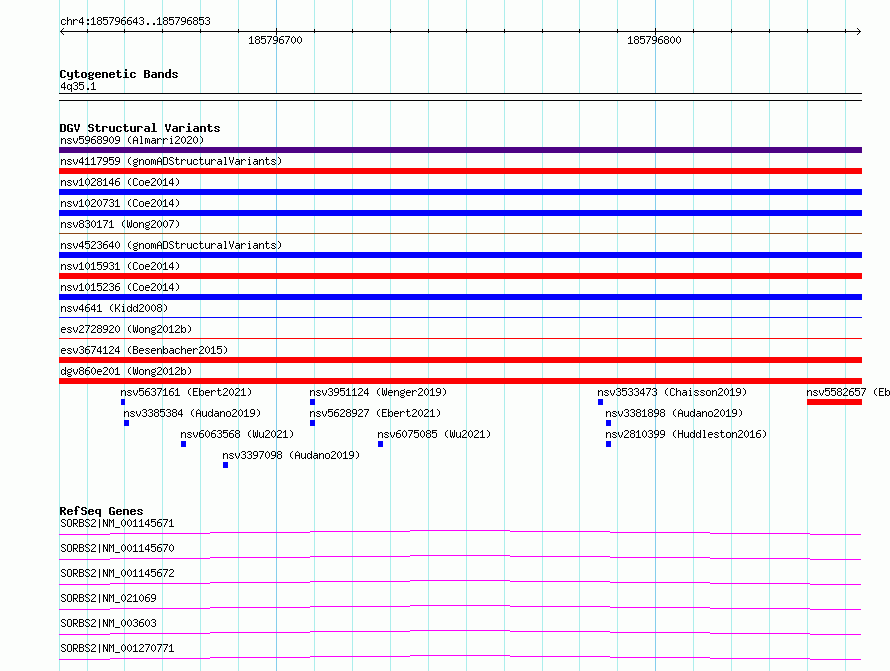Click blue marker under nsv6063568
The height and width of the screenshot is (671, 890).
183,444
